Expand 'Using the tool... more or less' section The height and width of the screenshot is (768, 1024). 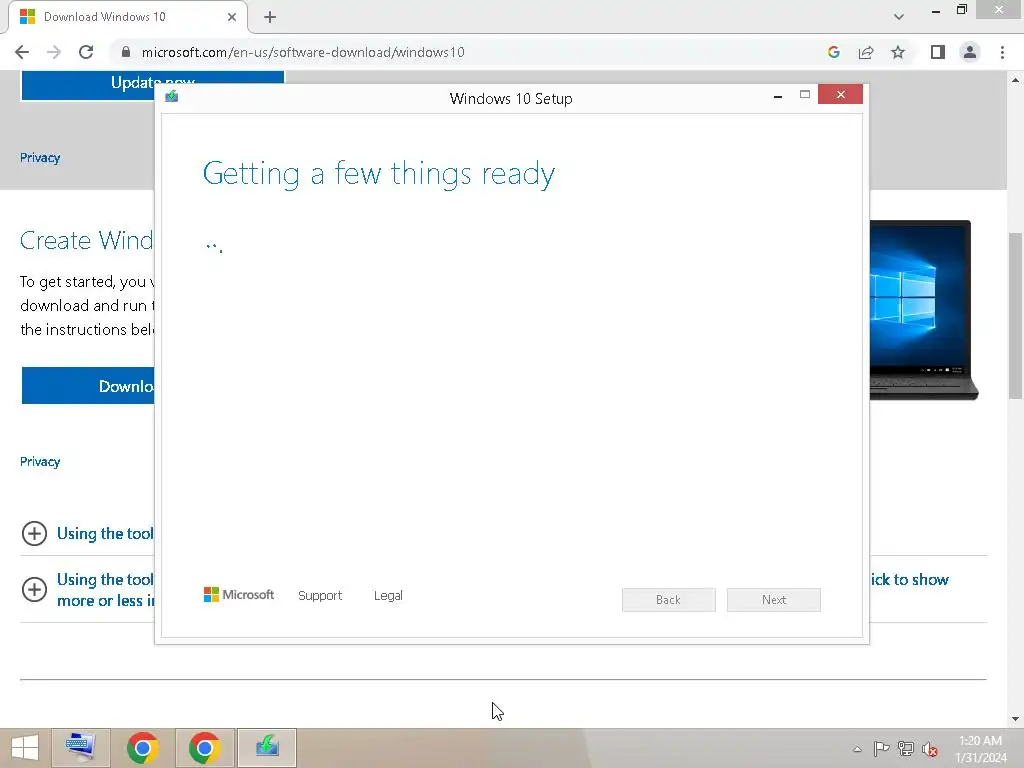pyautogui.click(x=34, y=590)
